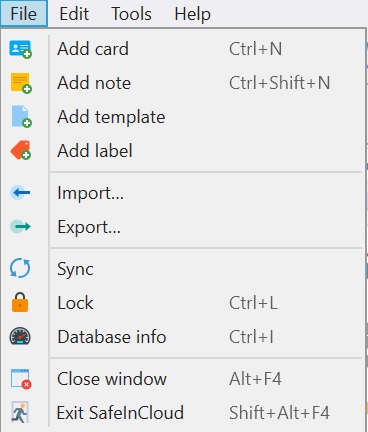This screenshot has height=432, width=368.
Task: Open the Help menu
Action: 192,14
